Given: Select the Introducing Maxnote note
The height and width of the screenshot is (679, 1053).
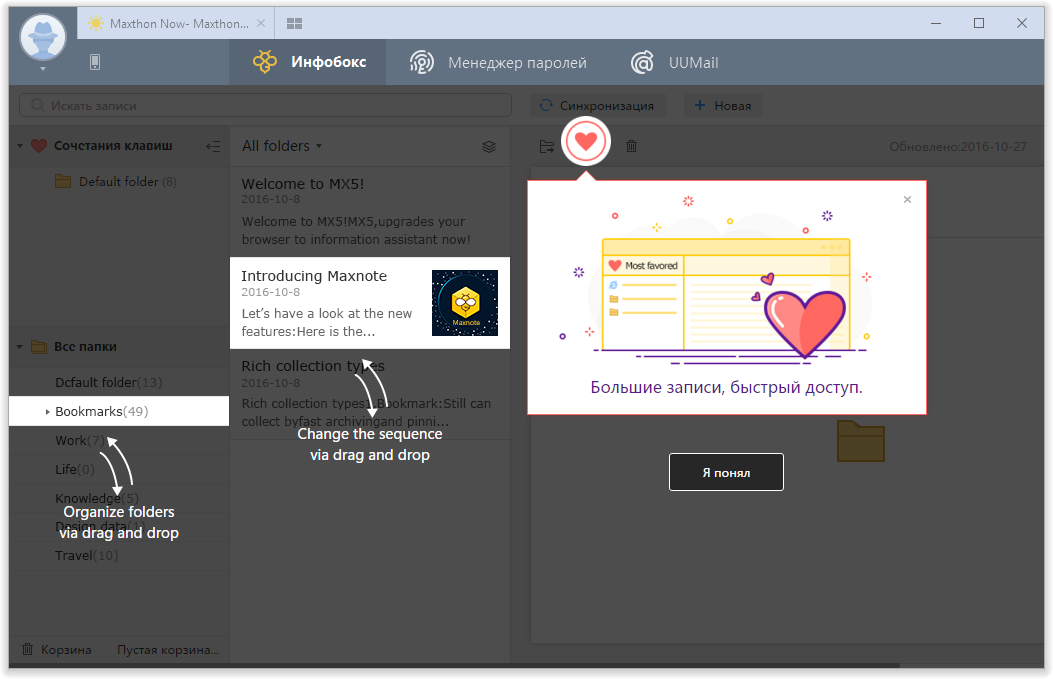Looking at the screenshot, I should (x=370, y=303).
